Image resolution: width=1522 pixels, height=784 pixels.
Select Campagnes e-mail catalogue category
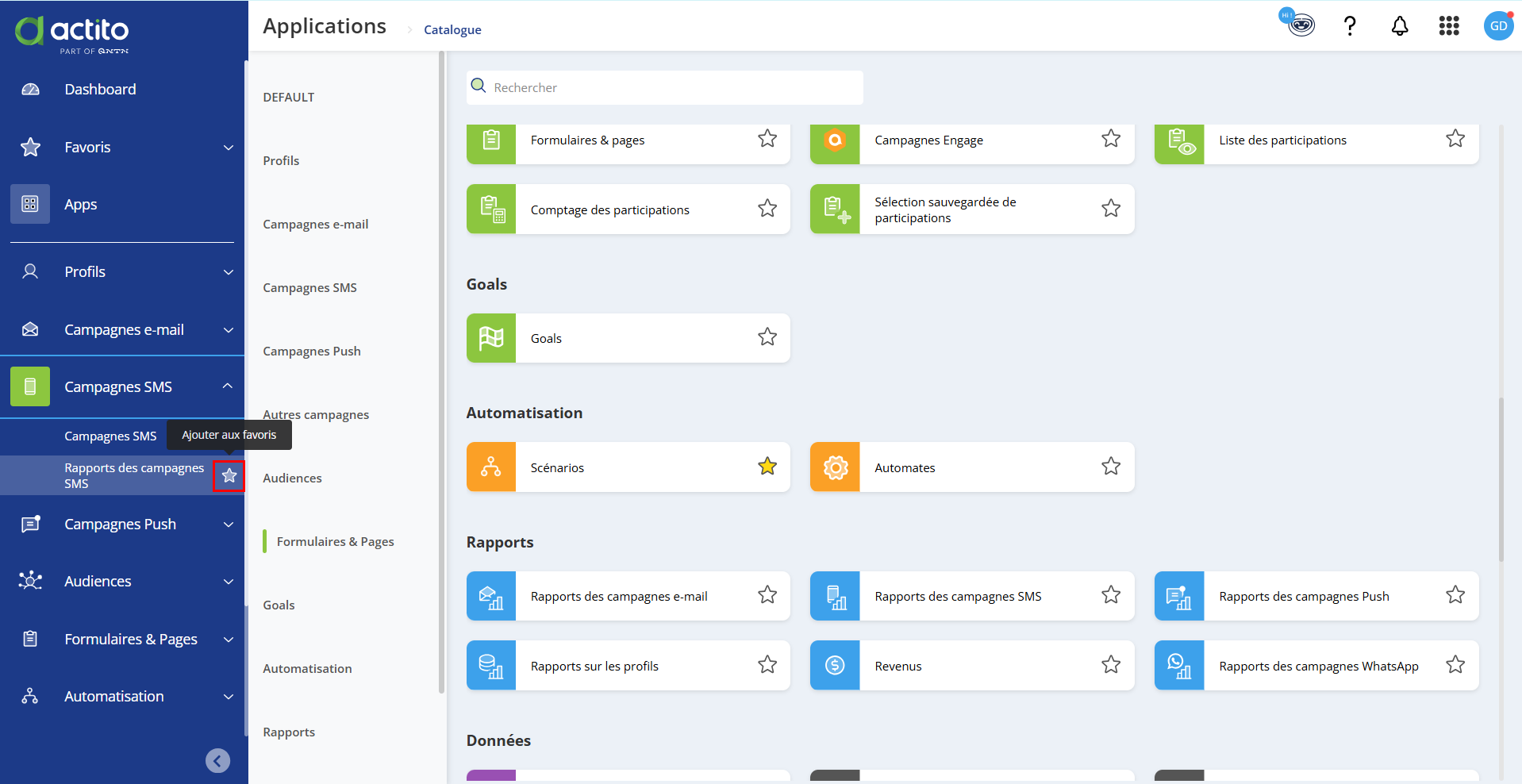pyautogui.click(x=316, y=224)
